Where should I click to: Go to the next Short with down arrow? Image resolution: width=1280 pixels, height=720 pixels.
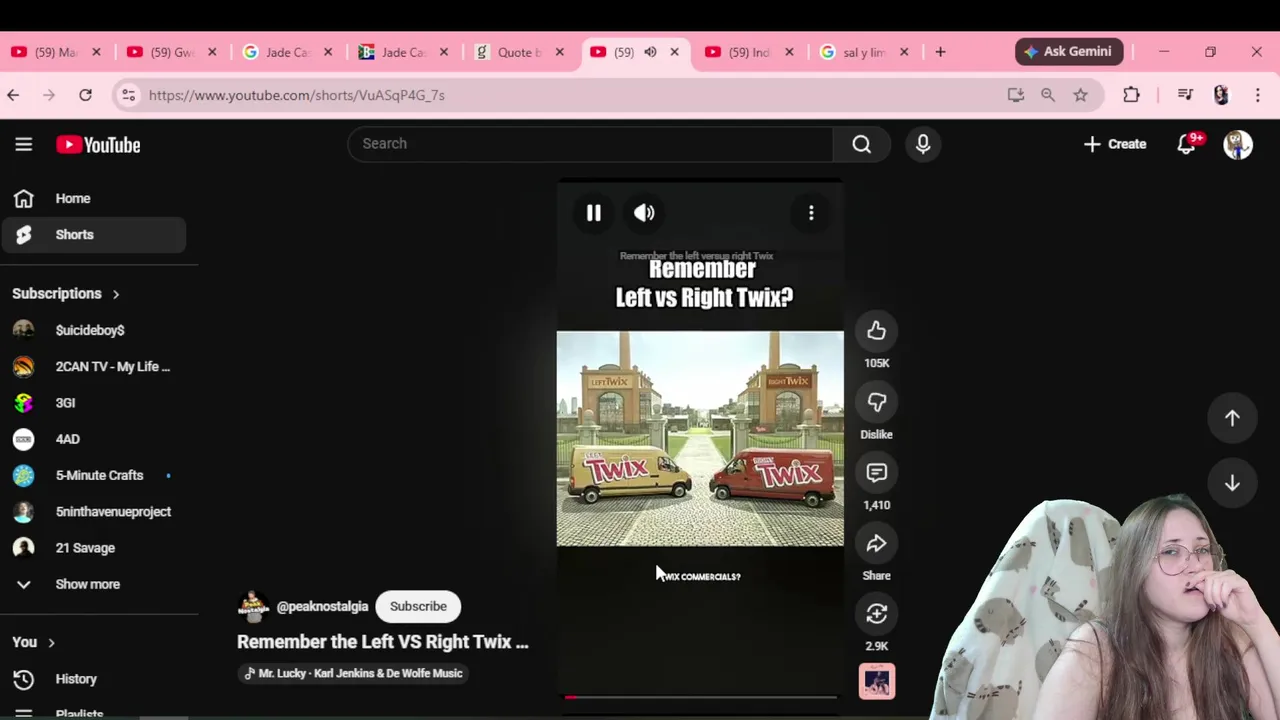click(1232, 483)
